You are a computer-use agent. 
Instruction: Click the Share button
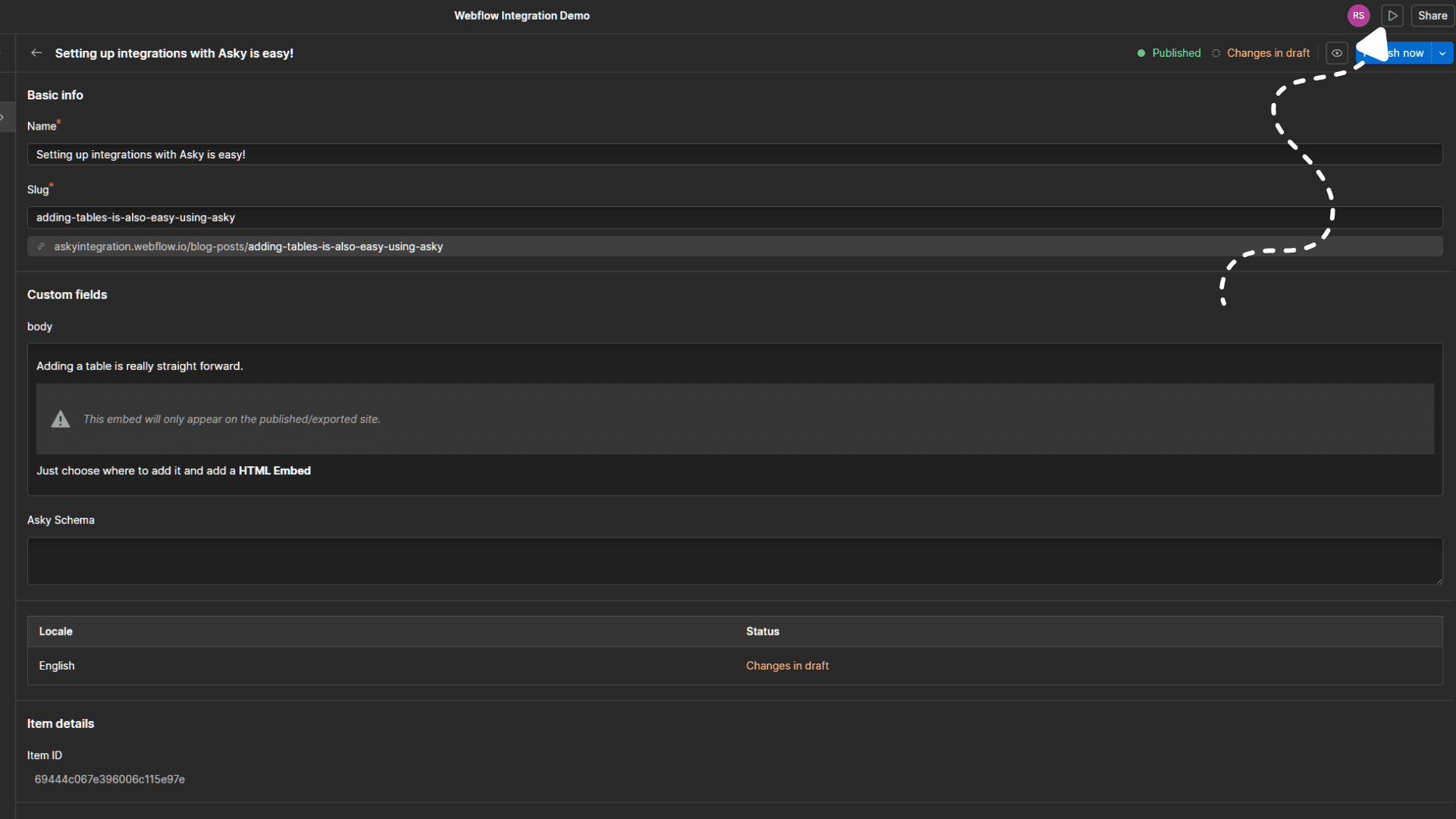point(1432,15)
